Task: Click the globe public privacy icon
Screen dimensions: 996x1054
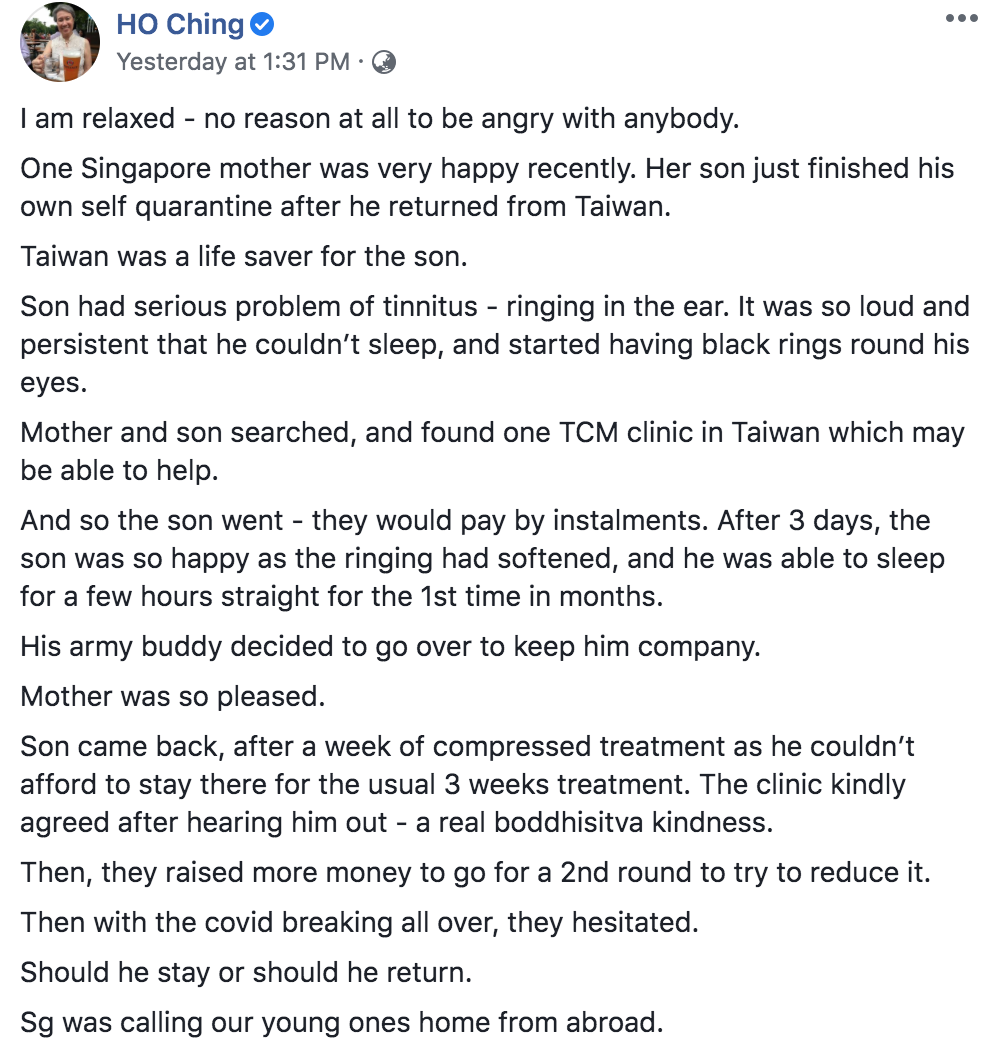Action: coord(384,62)
